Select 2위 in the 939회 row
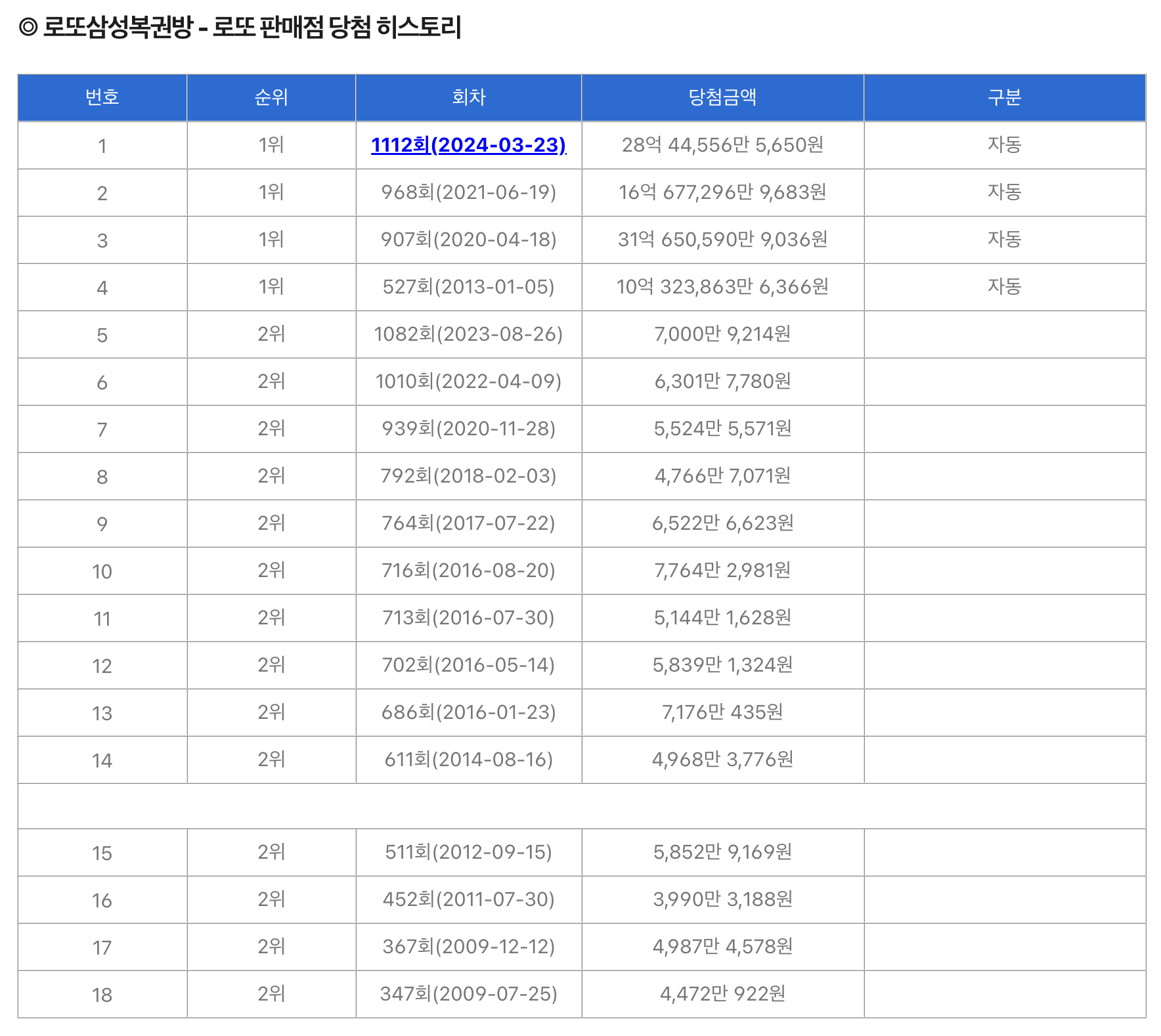The height and width of the screenshot is (1036, 1161). tap(271, 428)
